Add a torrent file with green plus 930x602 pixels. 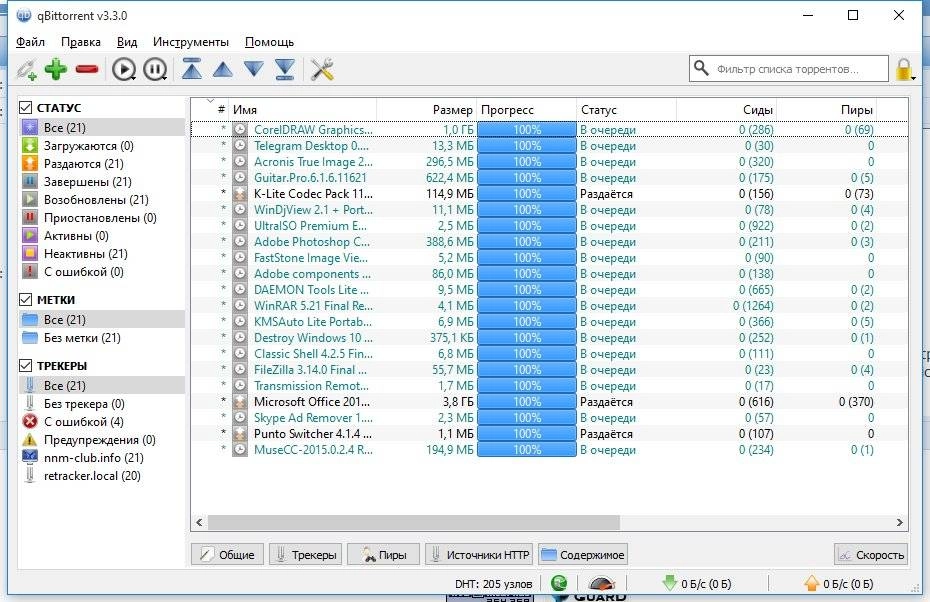click(56, 69)
